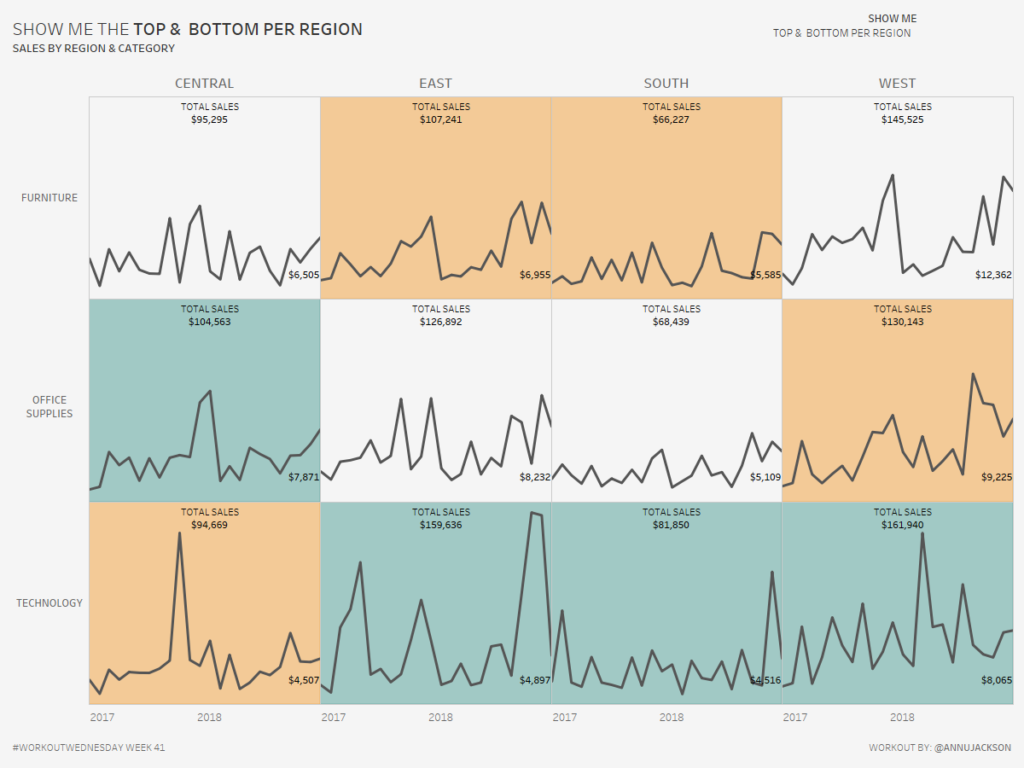Viewport: 1024px width, 768px height.
Task: Click the $4,507 Central Technology end label
Action: click(302, 681)
